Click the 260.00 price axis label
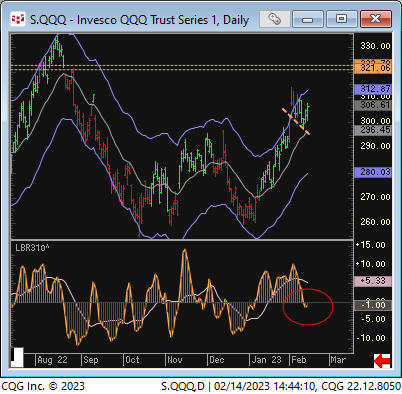The image size is (402, 394). (375, 222)
